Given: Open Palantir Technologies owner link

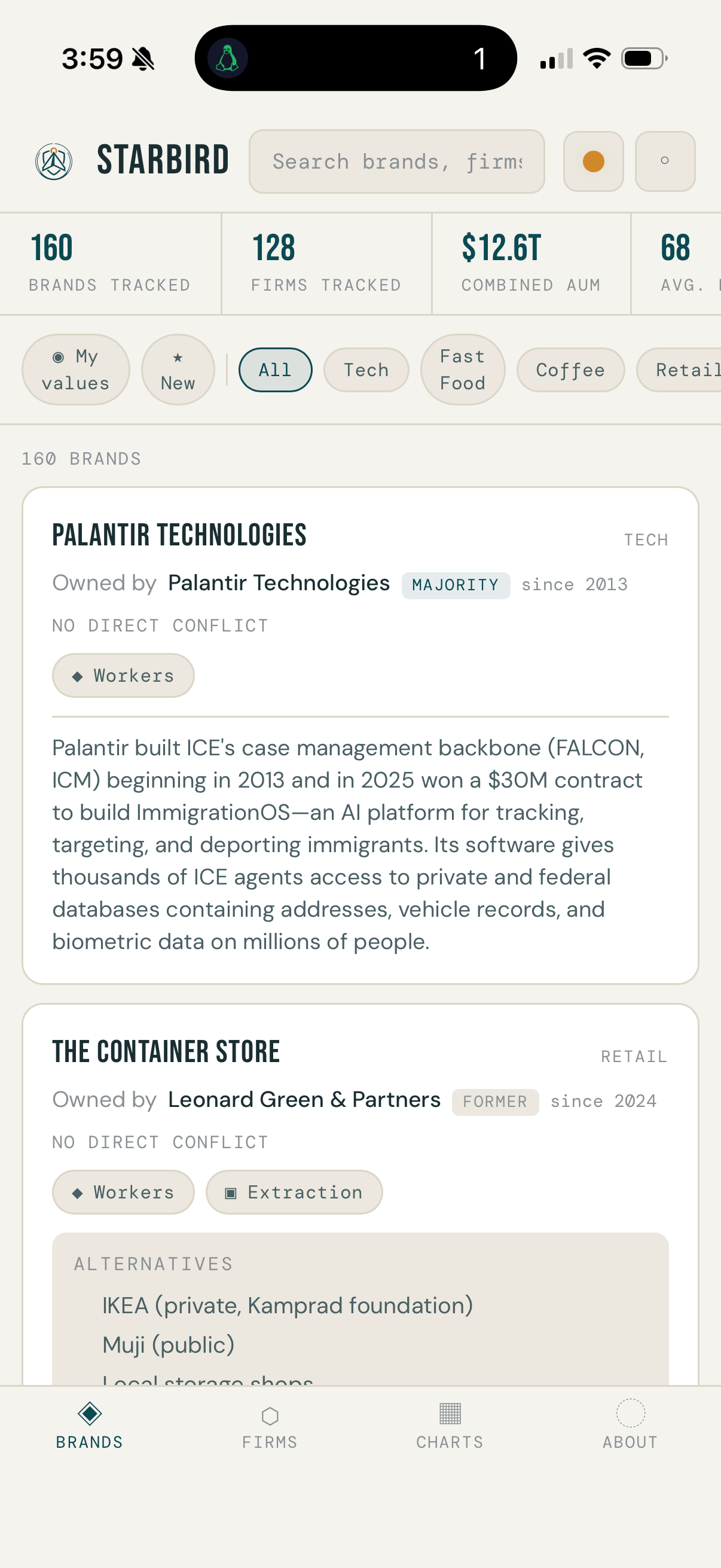Looking at the screenshot, I should 279,583.
